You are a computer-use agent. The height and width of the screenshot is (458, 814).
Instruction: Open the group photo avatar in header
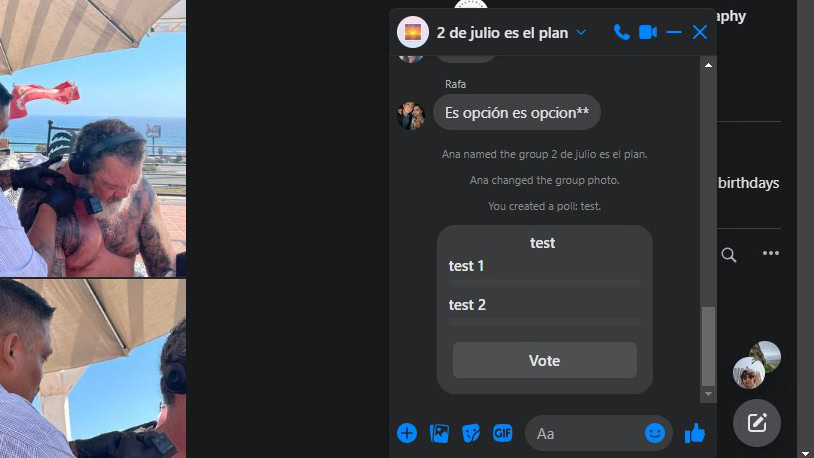413,32
